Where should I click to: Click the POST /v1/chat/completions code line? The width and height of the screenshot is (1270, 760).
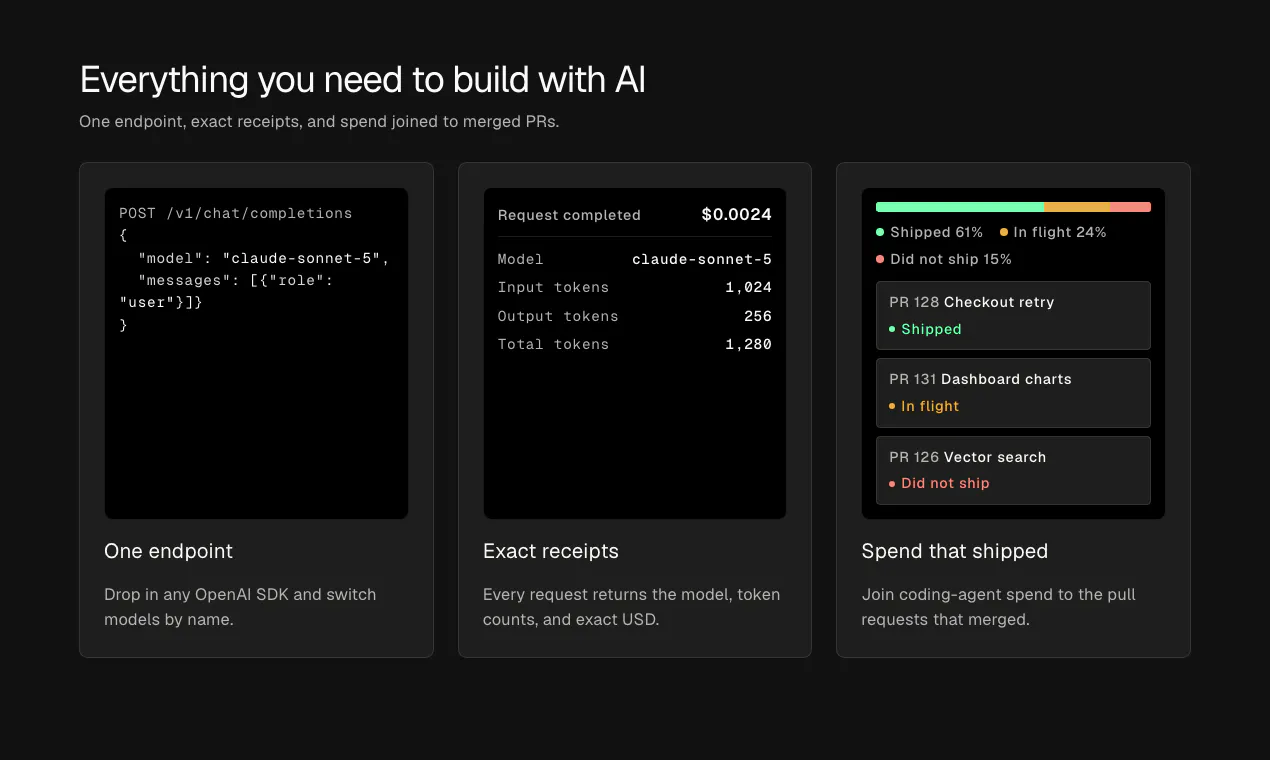(x=236, y=213)
